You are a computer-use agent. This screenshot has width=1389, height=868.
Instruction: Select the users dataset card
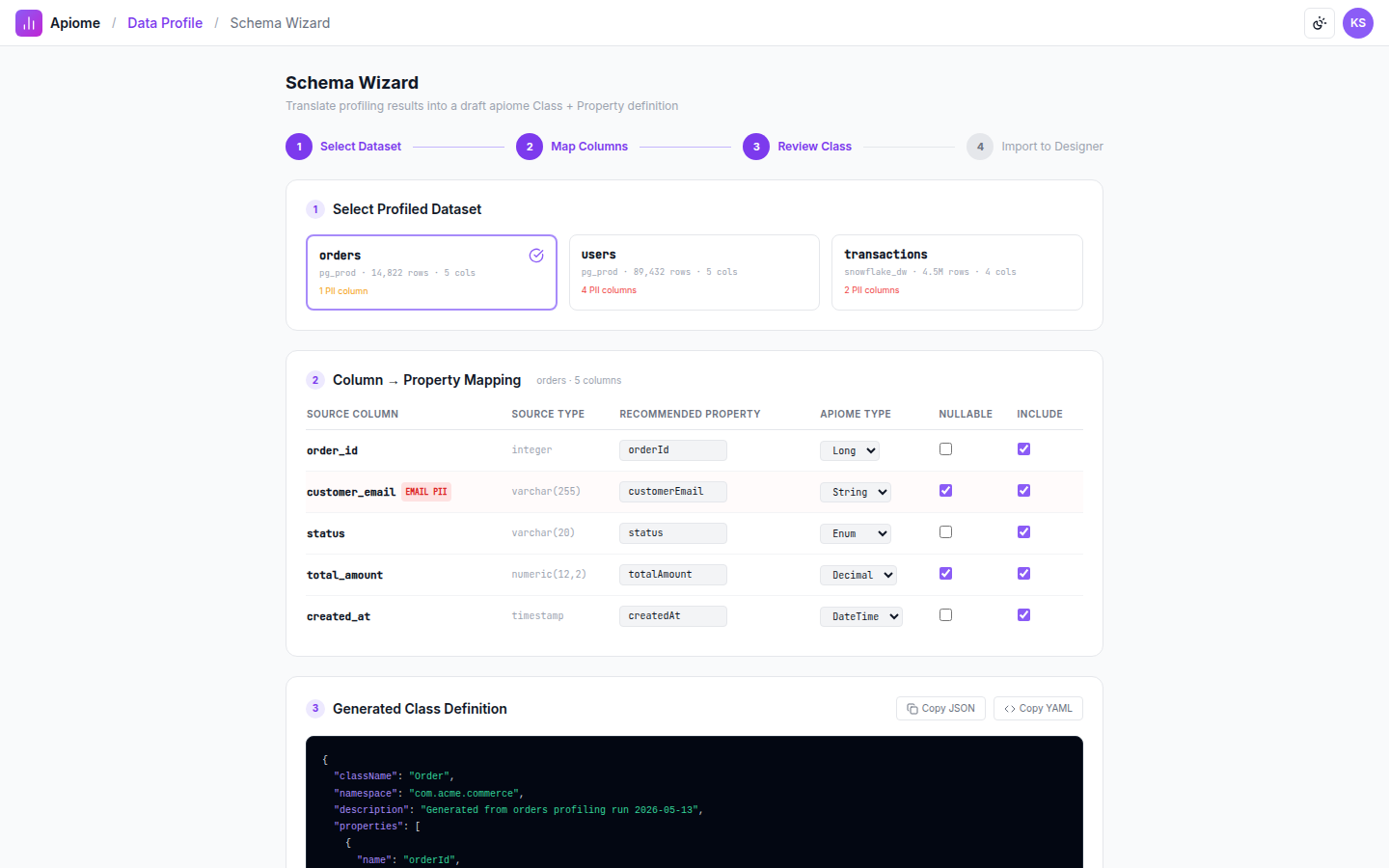point(694,273)
